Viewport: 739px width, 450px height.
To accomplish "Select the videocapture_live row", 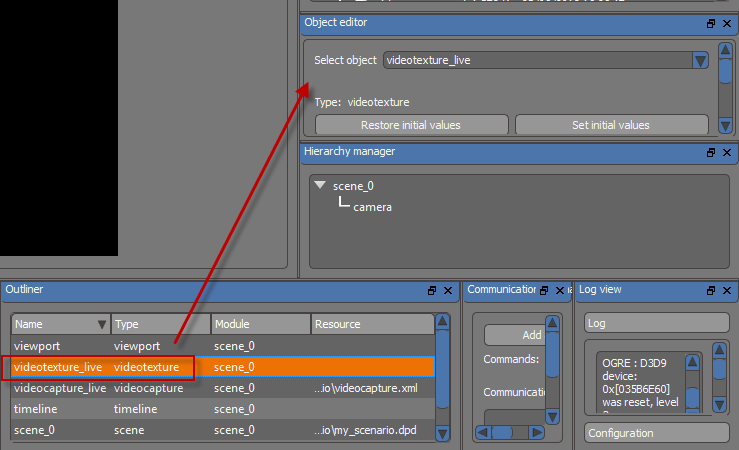I will pos(222,388).
